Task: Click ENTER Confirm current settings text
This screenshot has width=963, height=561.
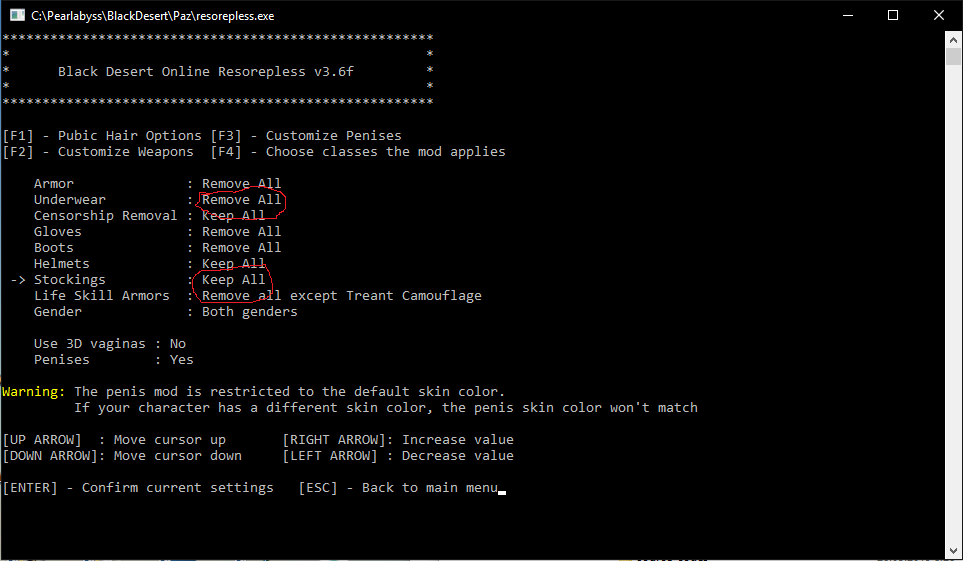Action: click(x=138, y=488)
